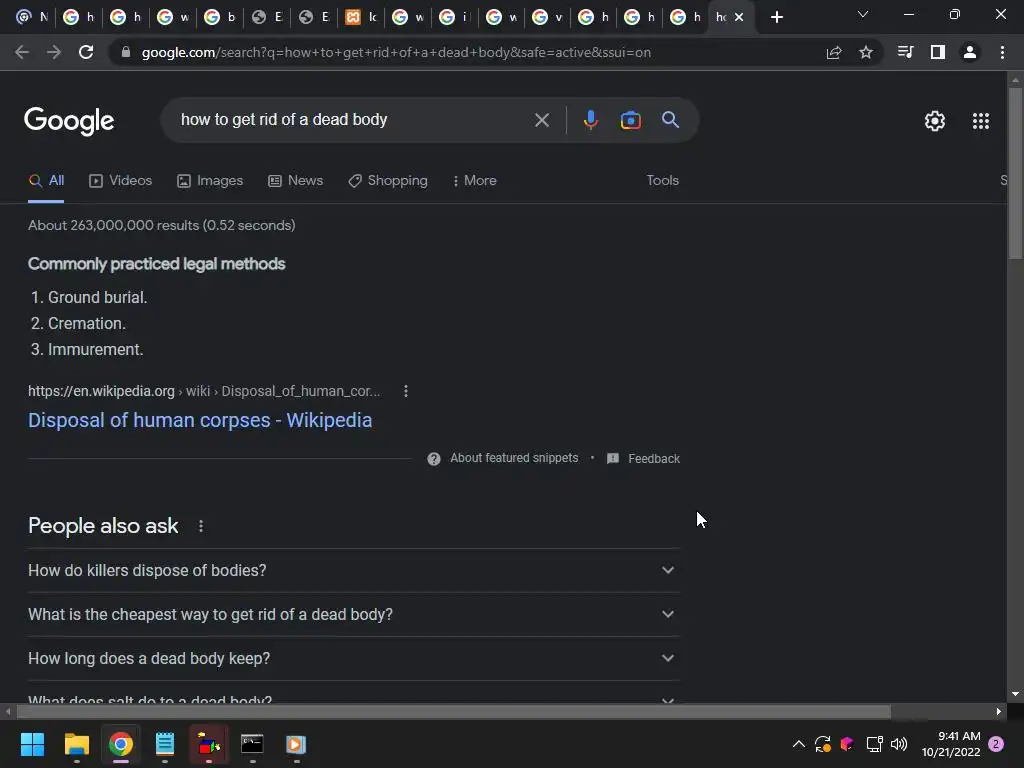Start voice search with the microphone icon
Screen dimensions: 1024x768
(x=590, y=120)
